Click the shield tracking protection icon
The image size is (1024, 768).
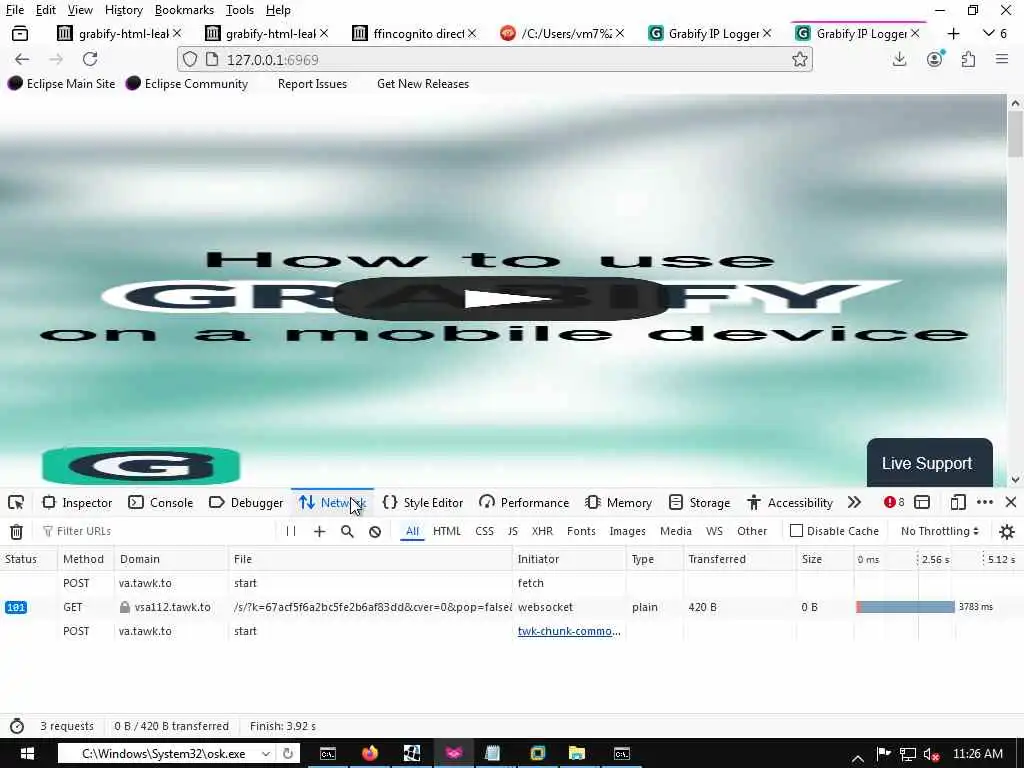click(x=189, y=59)
